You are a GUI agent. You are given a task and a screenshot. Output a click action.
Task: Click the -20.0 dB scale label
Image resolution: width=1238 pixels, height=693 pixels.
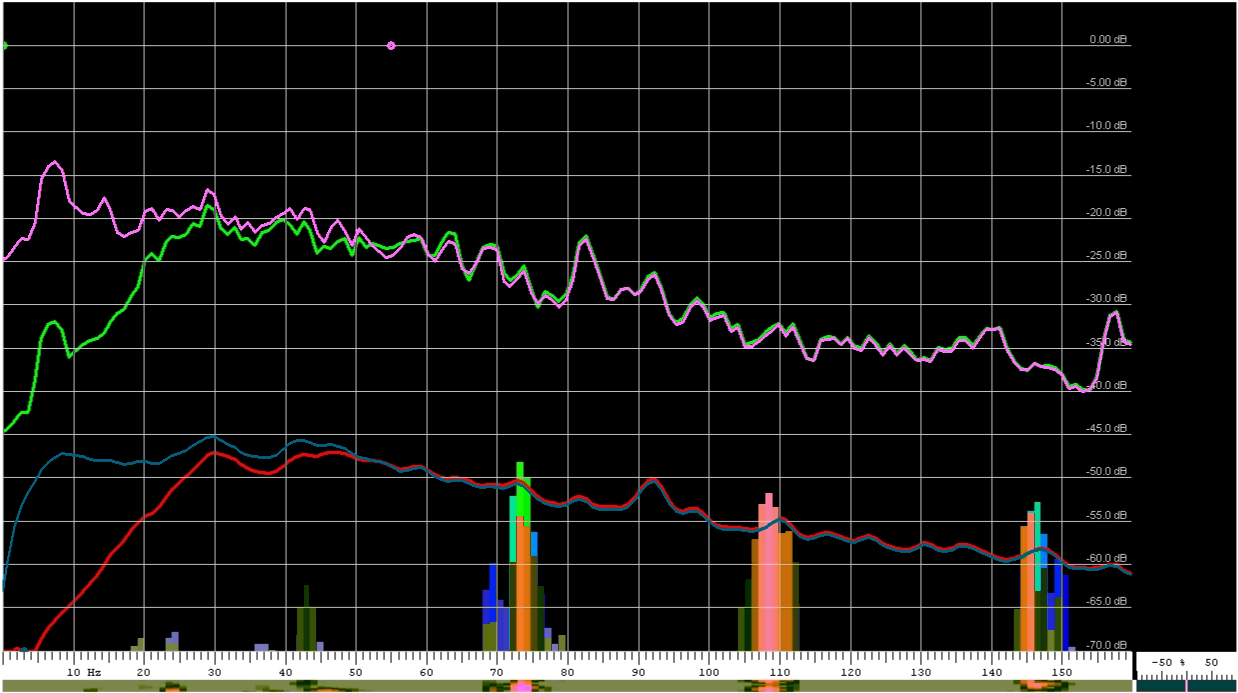pos(1107,213)
